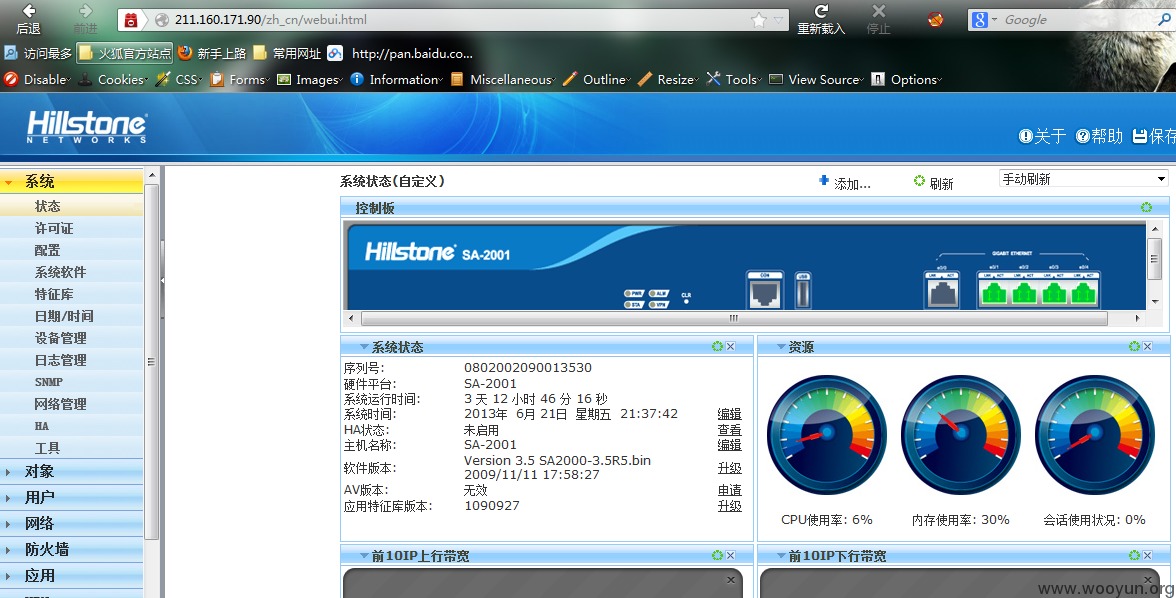The height and width of the screenshot is (598, 1176).
Task: Select 系统软件 in the sidebar
Action: click(71, 272)
